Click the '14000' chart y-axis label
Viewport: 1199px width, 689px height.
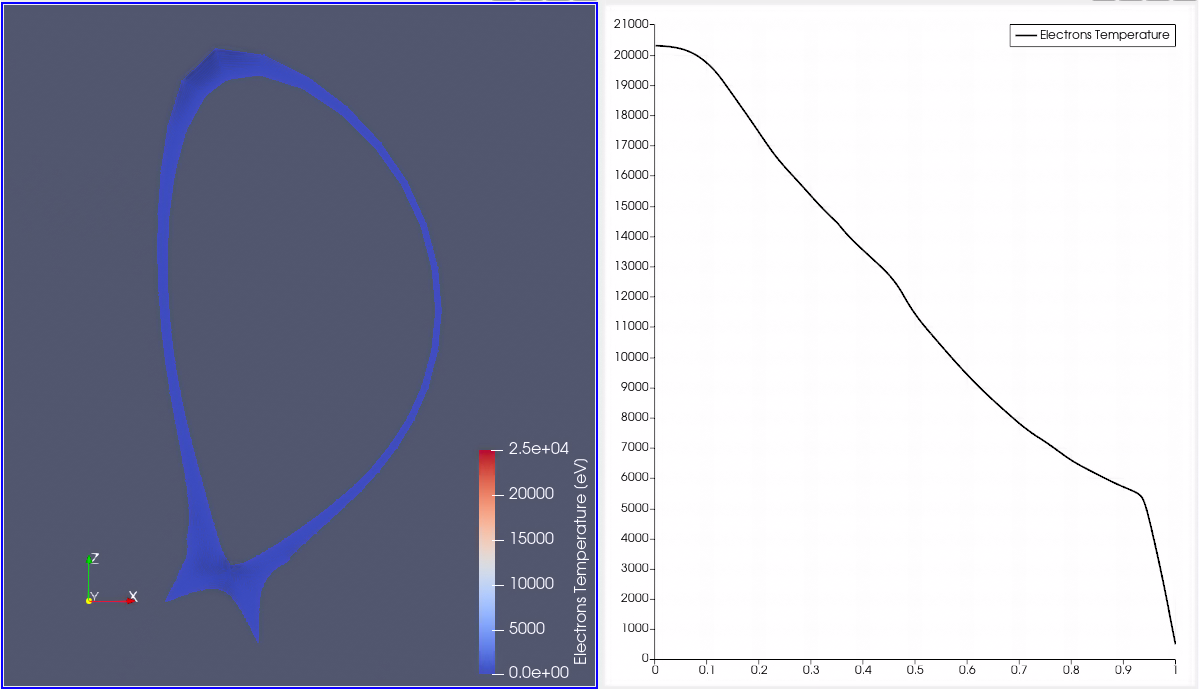[x=631, y=236]
